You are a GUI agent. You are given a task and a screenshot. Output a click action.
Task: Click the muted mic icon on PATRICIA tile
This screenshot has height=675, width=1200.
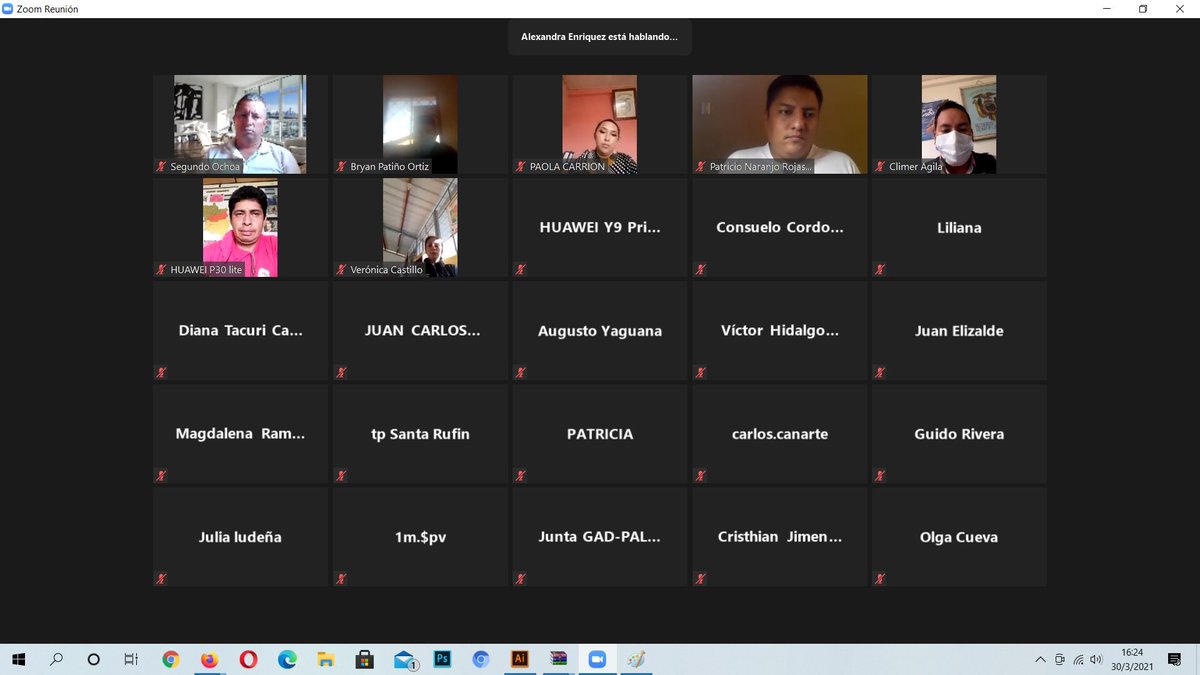point(521,475)
